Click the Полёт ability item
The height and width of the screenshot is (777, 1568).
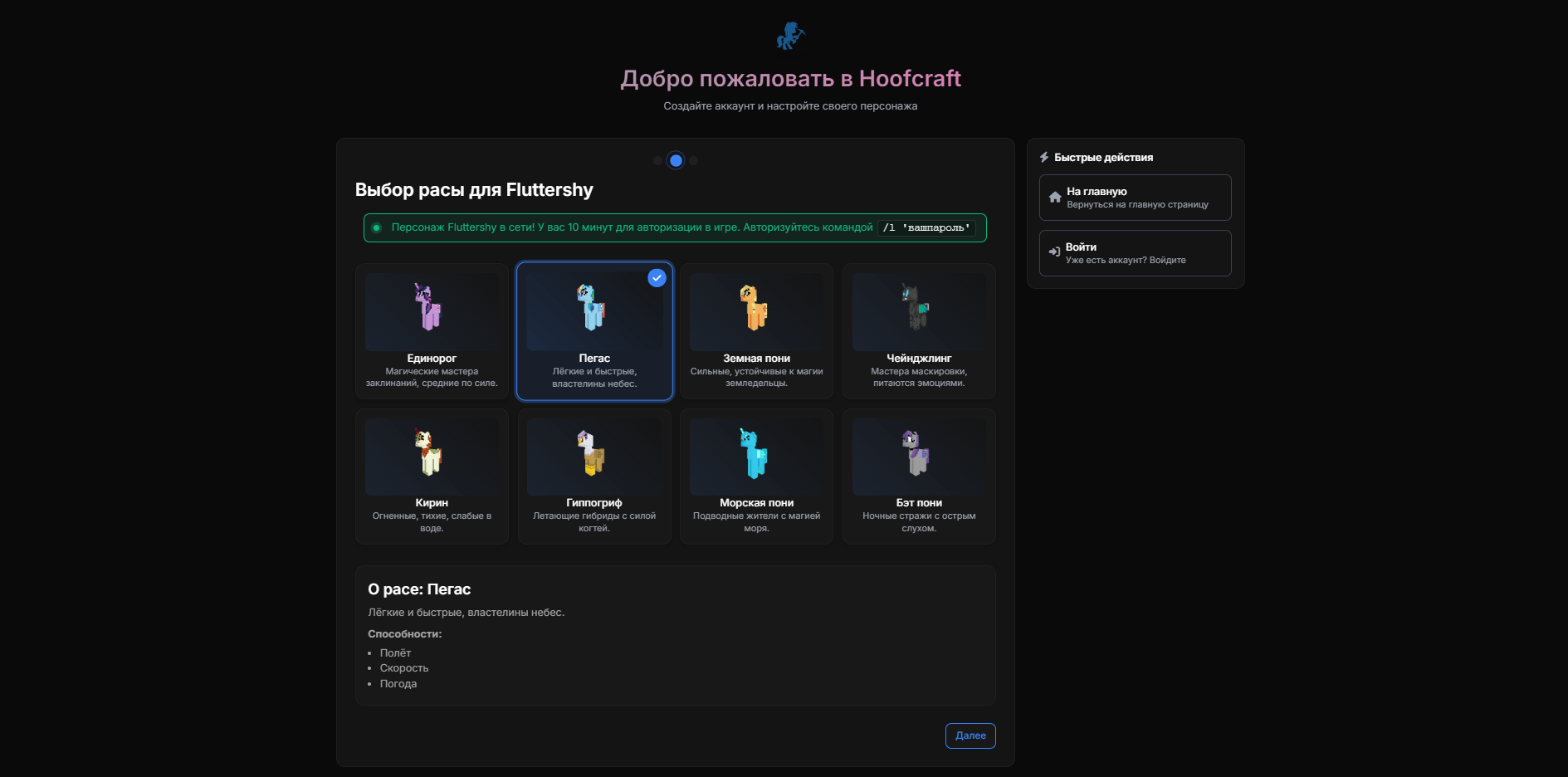click(x=395, y=653)
